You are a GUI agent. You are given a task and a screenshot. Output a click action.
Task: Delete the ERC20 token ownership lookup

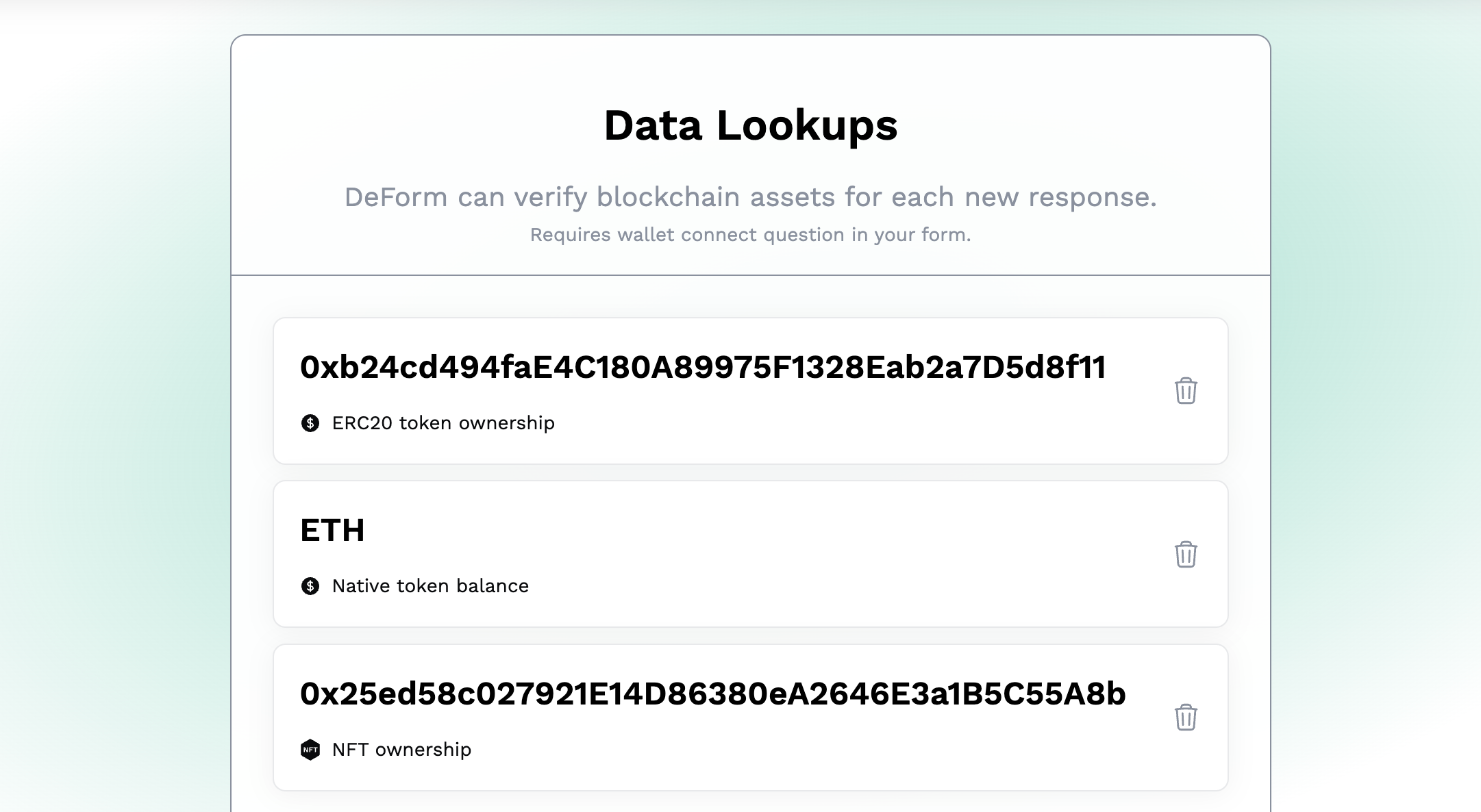(1186, 391)
